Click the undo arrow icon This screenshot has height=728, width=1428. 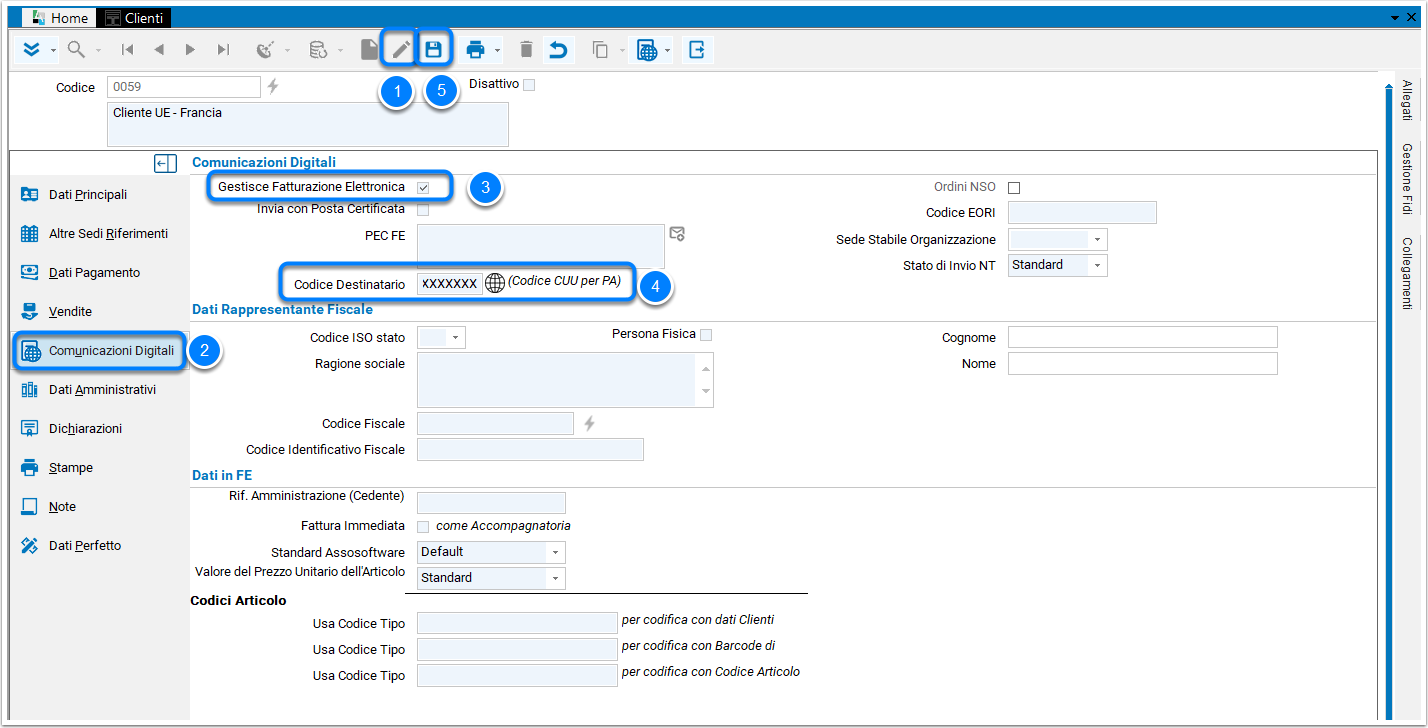point(558,49)
